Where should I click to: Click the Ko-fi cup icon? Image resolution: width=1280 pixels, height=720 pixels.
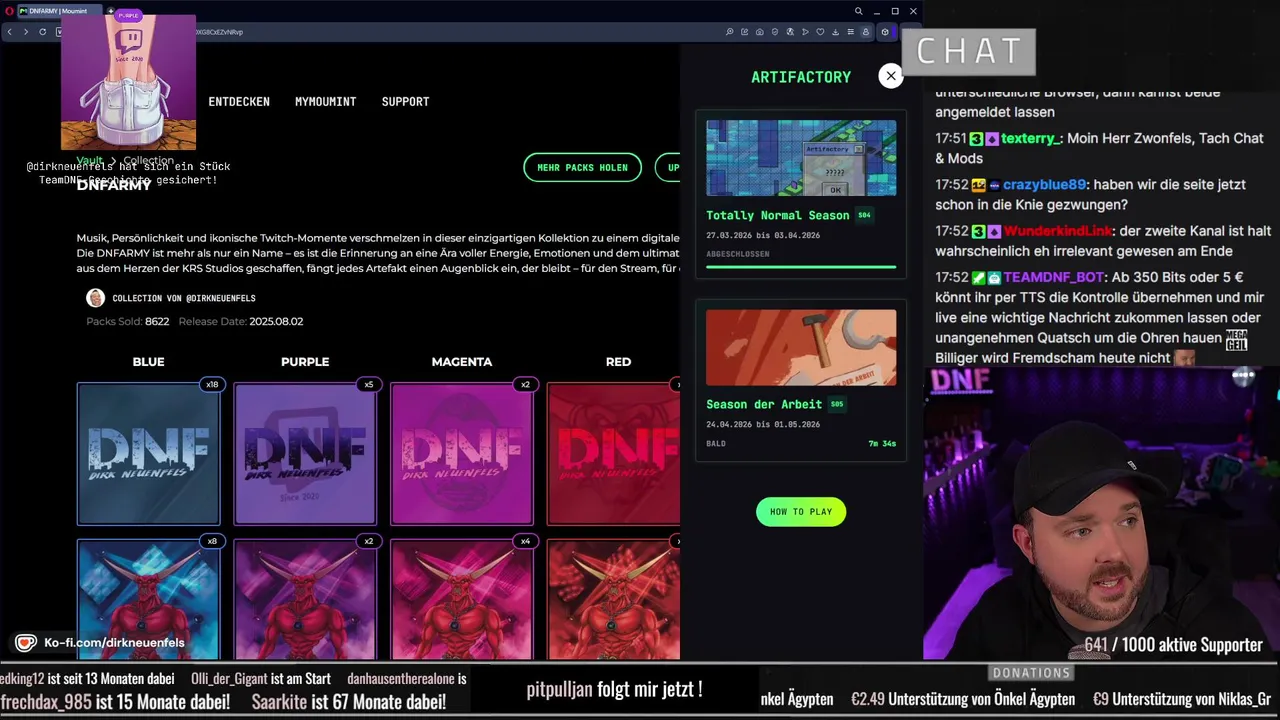26,643
